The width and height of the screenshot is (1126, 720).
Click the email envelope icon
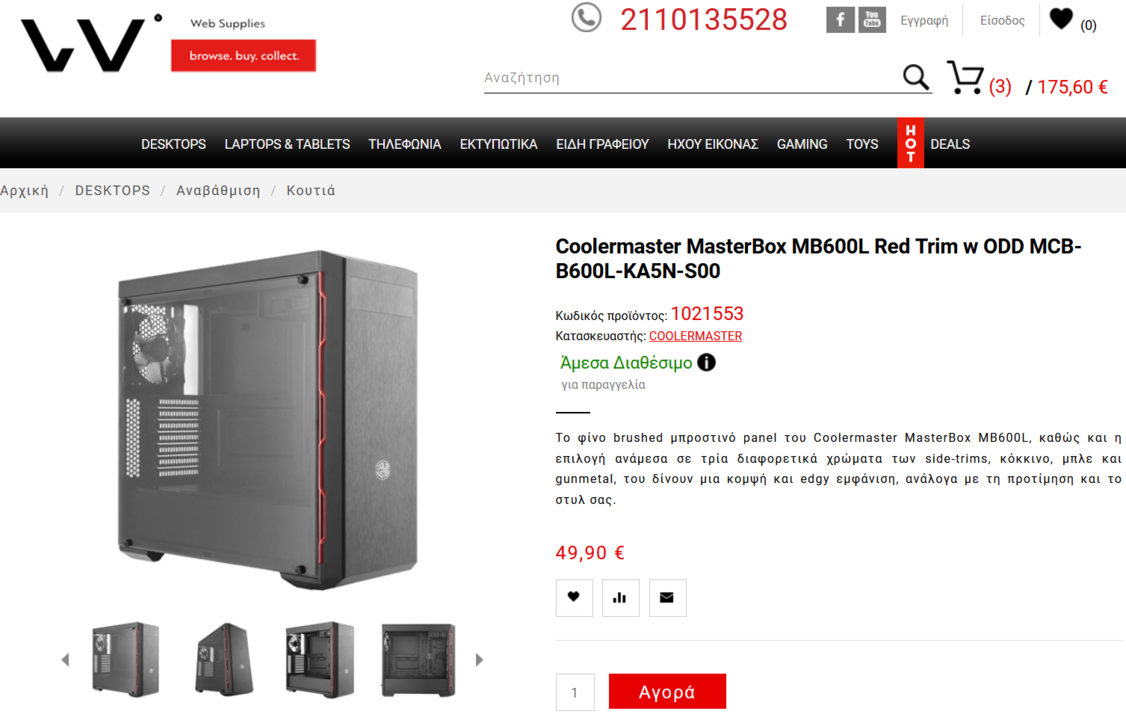[667, 597]
